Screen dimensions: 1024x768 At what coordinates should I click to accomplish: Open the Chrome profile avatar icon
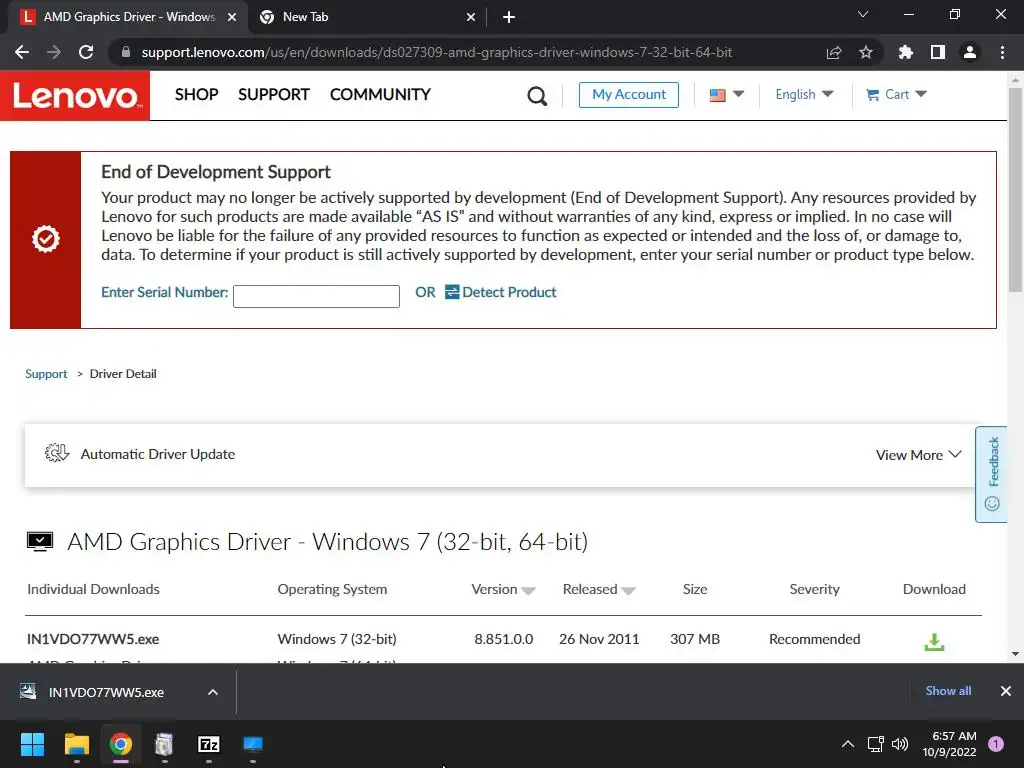(x=970, y=52)
